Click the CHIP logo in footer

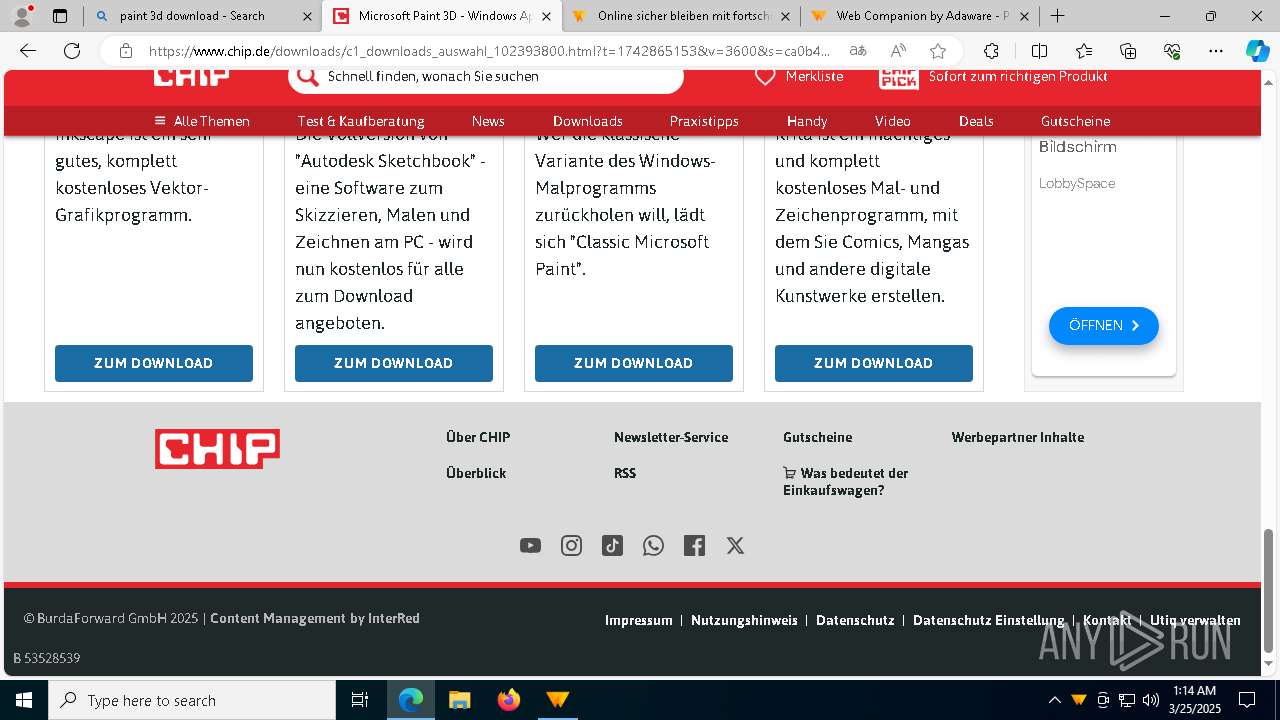(x=217, y=449)
